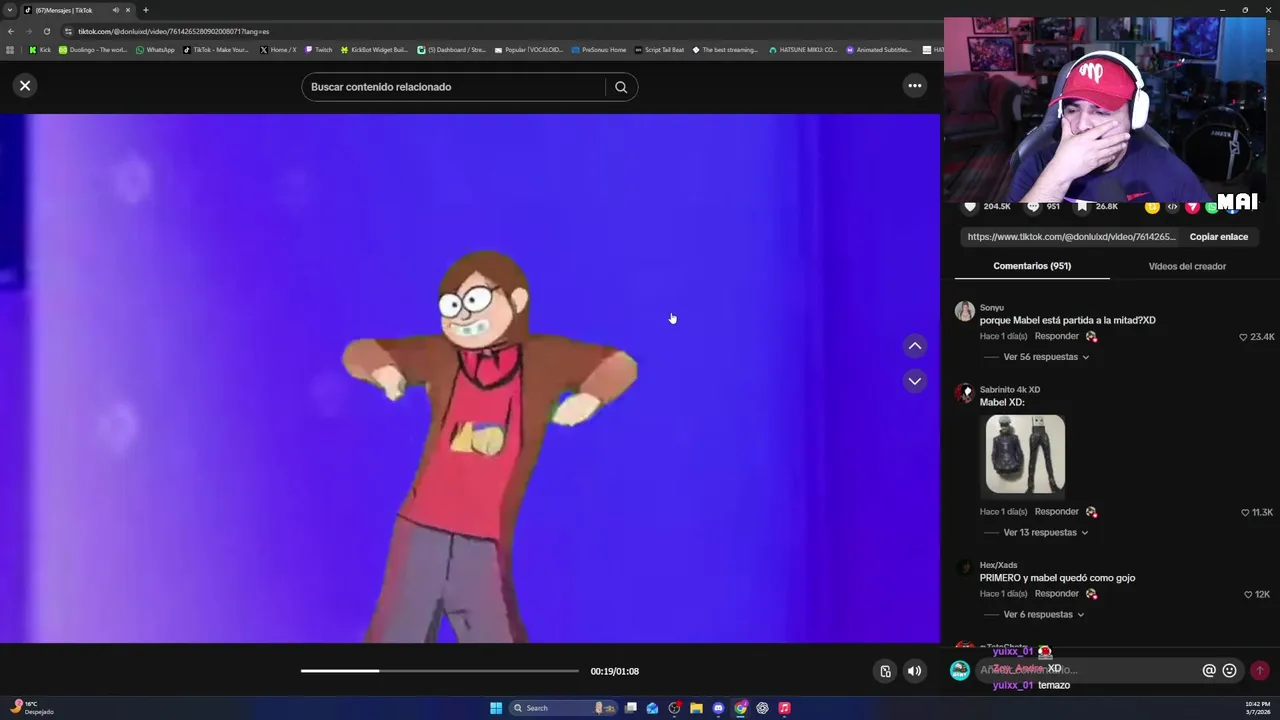Open the WhatsApp bookmark
This screenshot has width=1280, height=720.
click(154, 49)
